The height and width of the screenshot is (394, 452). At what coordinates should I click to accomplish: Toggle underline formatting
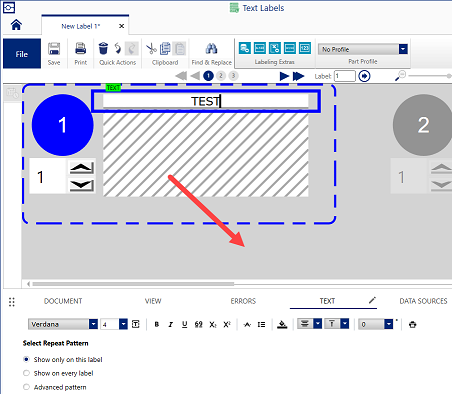(185, 324)
